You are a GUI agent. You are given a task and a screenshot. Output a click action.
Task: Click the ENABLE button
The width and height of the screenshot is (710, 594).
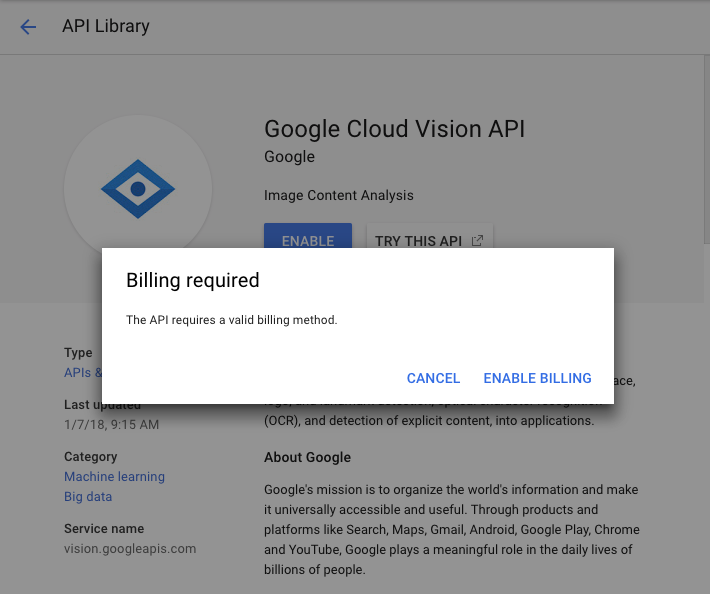point(308,236)
